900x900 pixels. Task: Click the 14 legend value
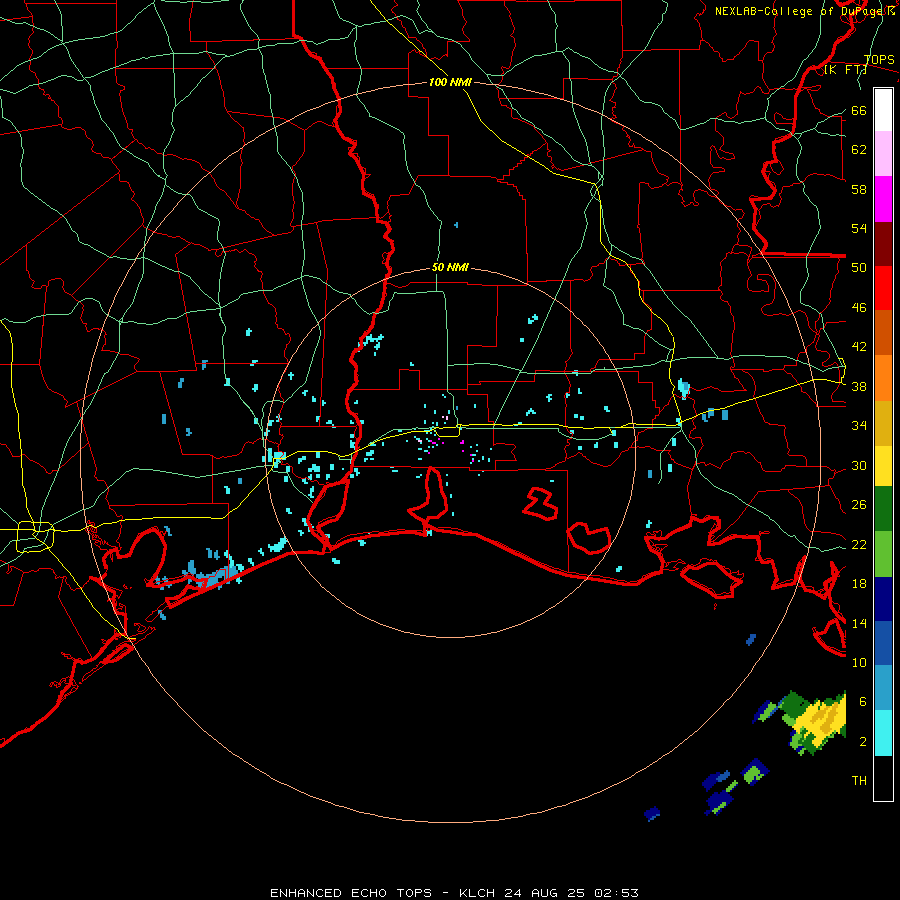859,623
